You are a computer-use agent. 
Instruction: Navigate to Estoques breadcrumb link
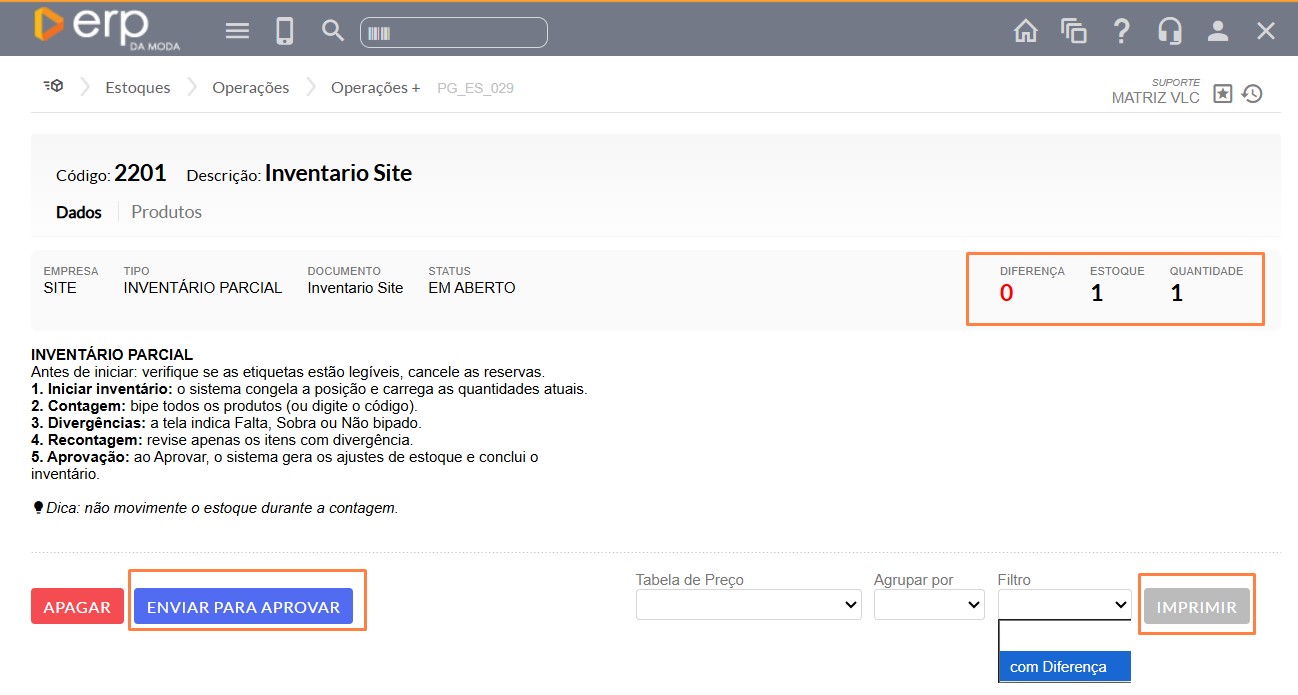coord(138,88)
